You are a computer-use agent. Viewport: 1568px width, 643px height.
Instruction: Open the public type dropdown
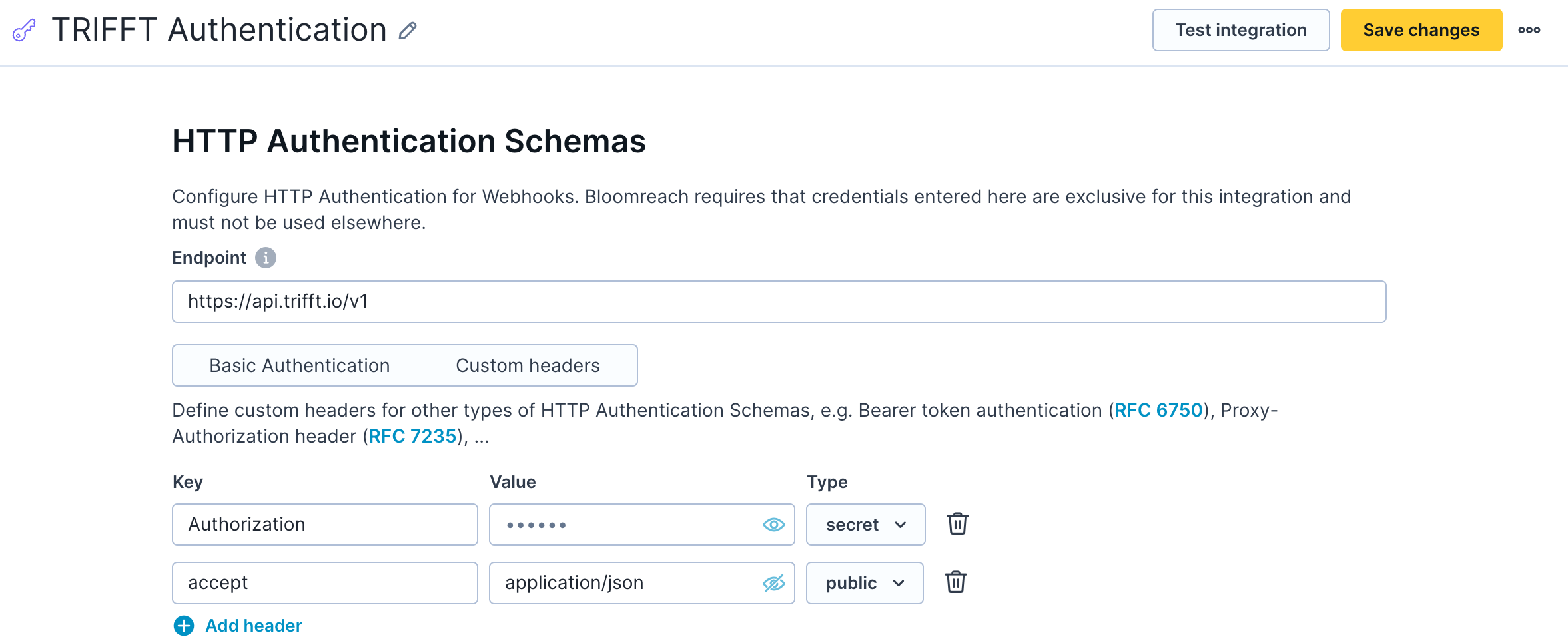865,583
